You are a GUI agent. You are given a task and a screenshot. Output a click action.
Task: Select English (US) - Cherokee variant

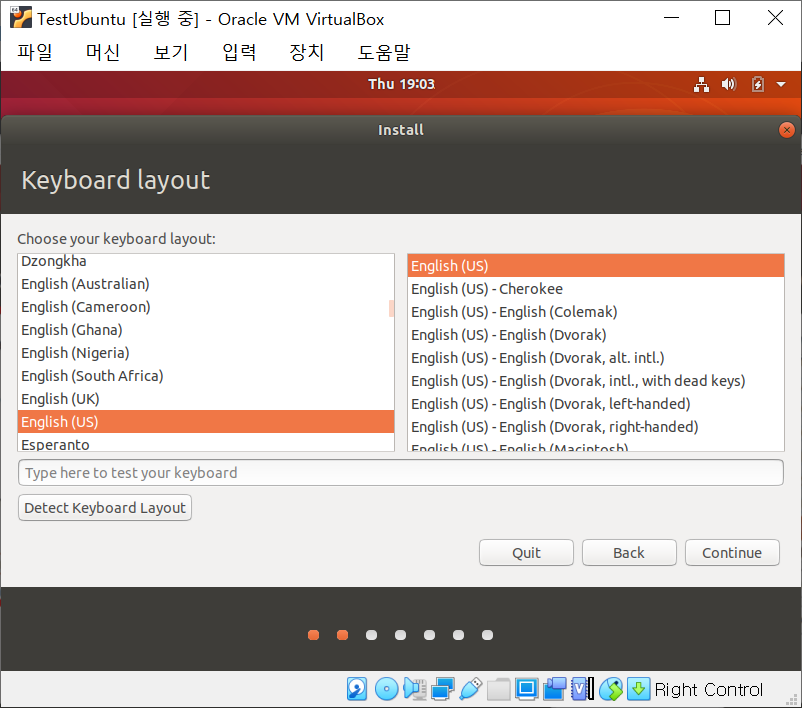point(596,289)
